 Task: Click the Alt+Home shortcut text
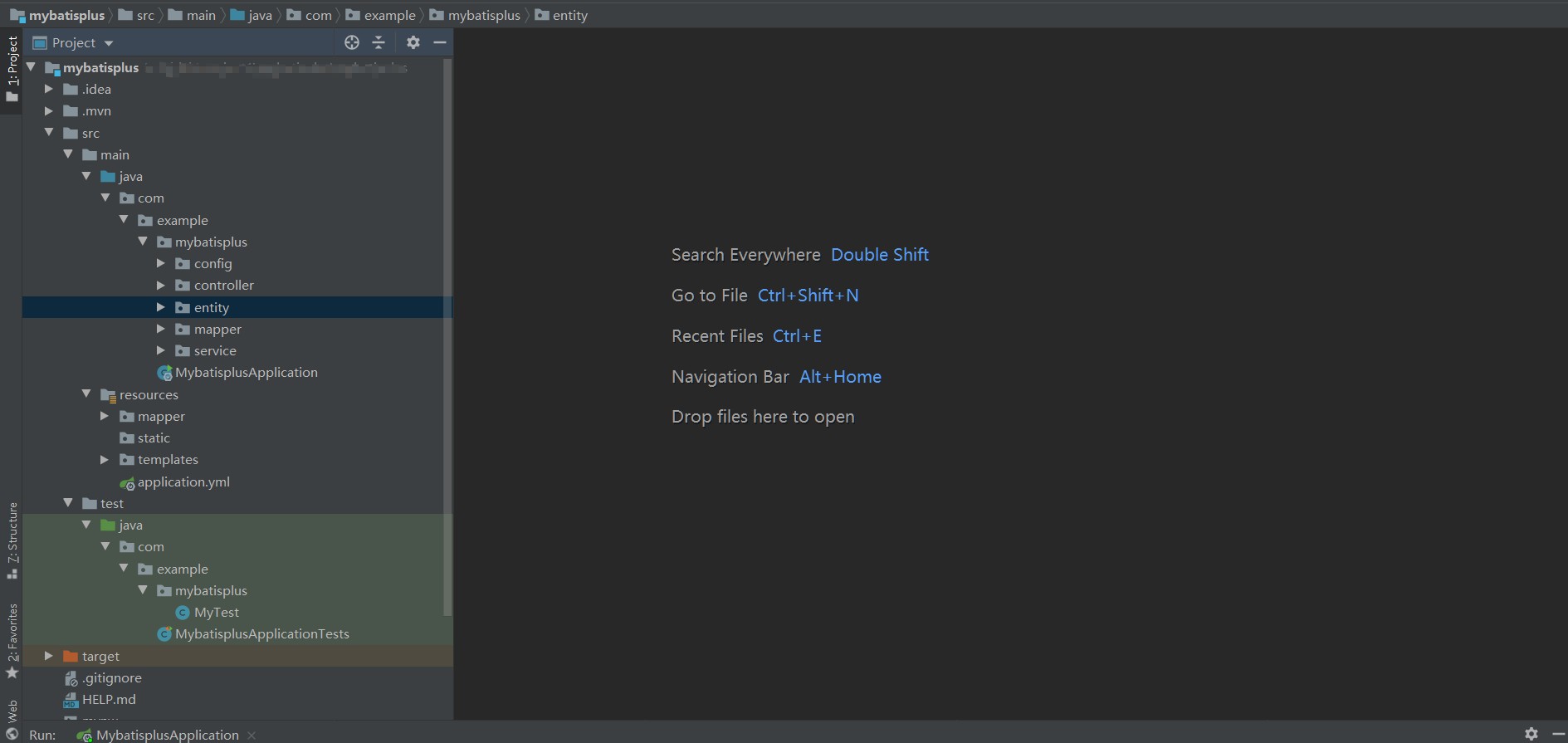(840, 377)
